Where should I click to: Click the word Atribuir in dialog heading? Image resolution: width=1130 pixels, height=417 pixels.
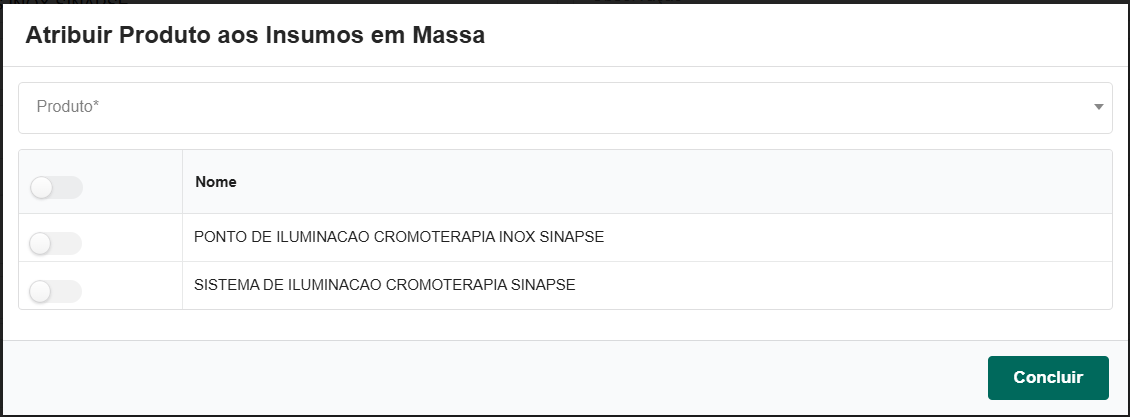pyautogui.click(x=66, y=36)
